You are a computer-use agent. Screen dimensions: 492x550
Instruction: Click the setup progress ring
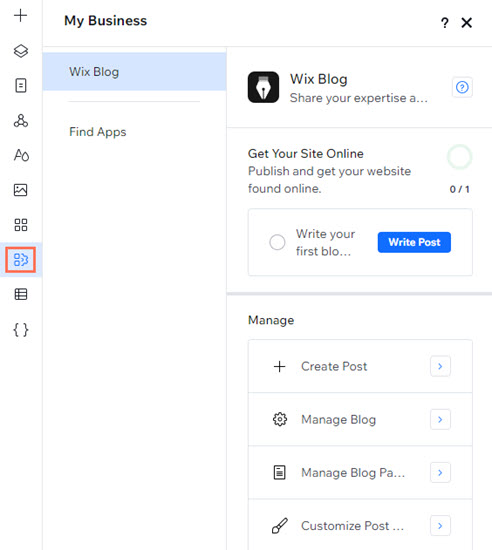click(x=459, y=157)
